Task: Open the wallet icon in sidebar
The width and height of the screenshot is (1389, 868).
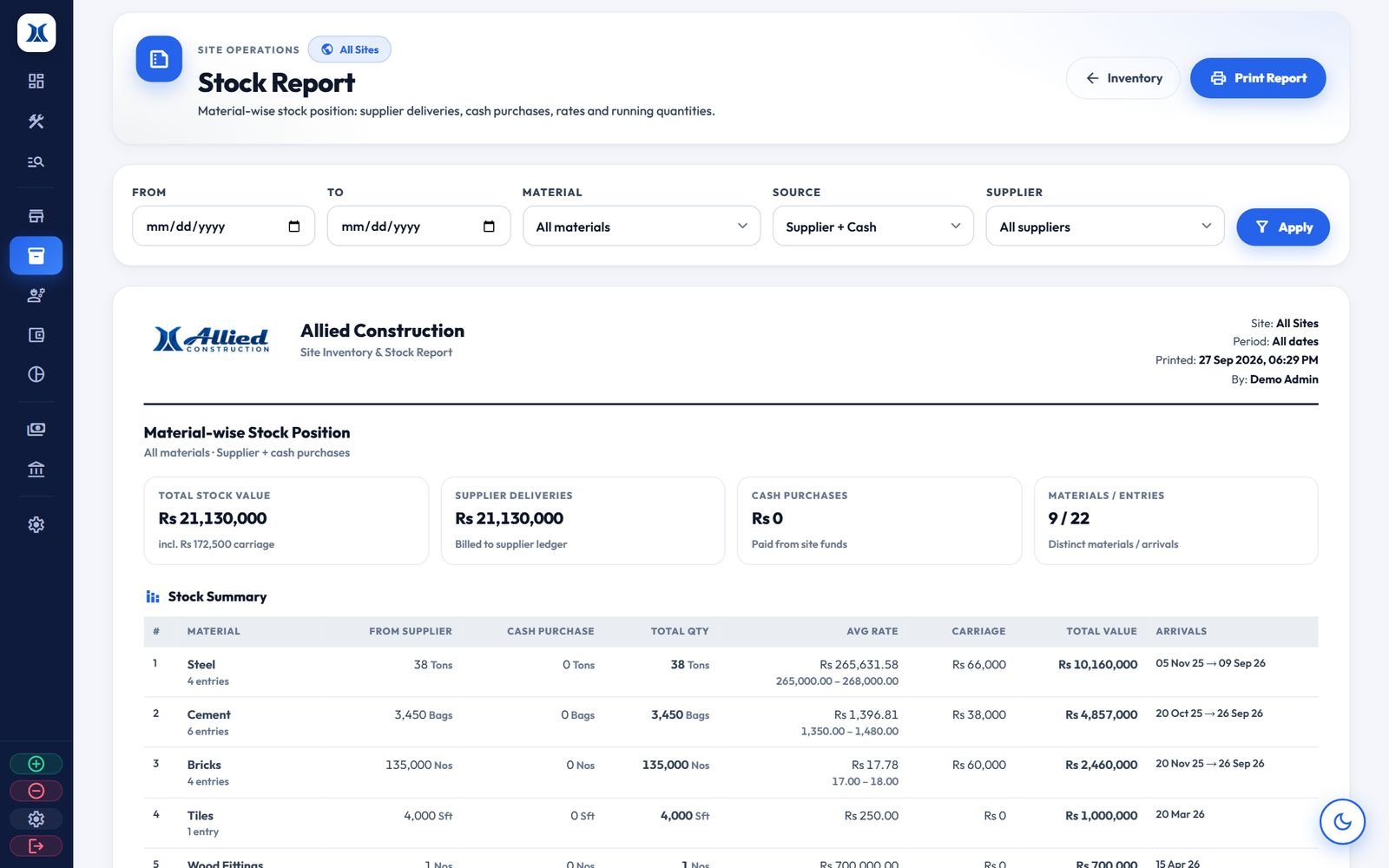Action: pyautogui.click(x=36, y=335)
